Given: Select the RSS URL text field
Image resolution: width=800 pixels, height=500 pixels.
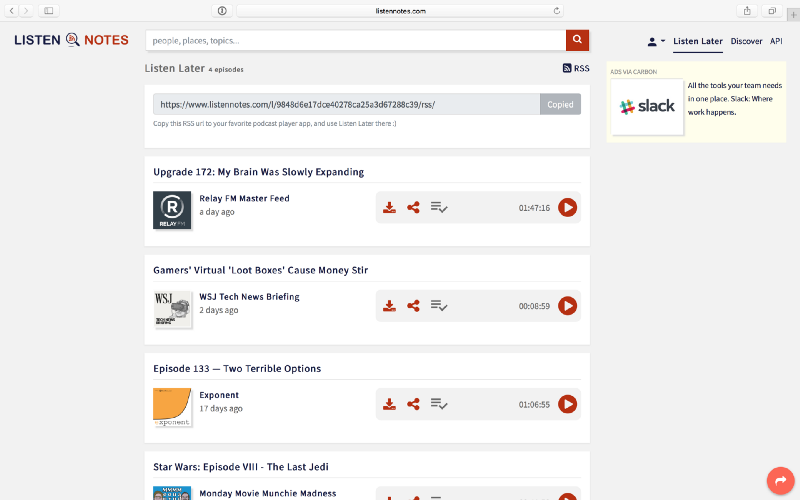Looking at the screenshot, I should tap(346, 104).
